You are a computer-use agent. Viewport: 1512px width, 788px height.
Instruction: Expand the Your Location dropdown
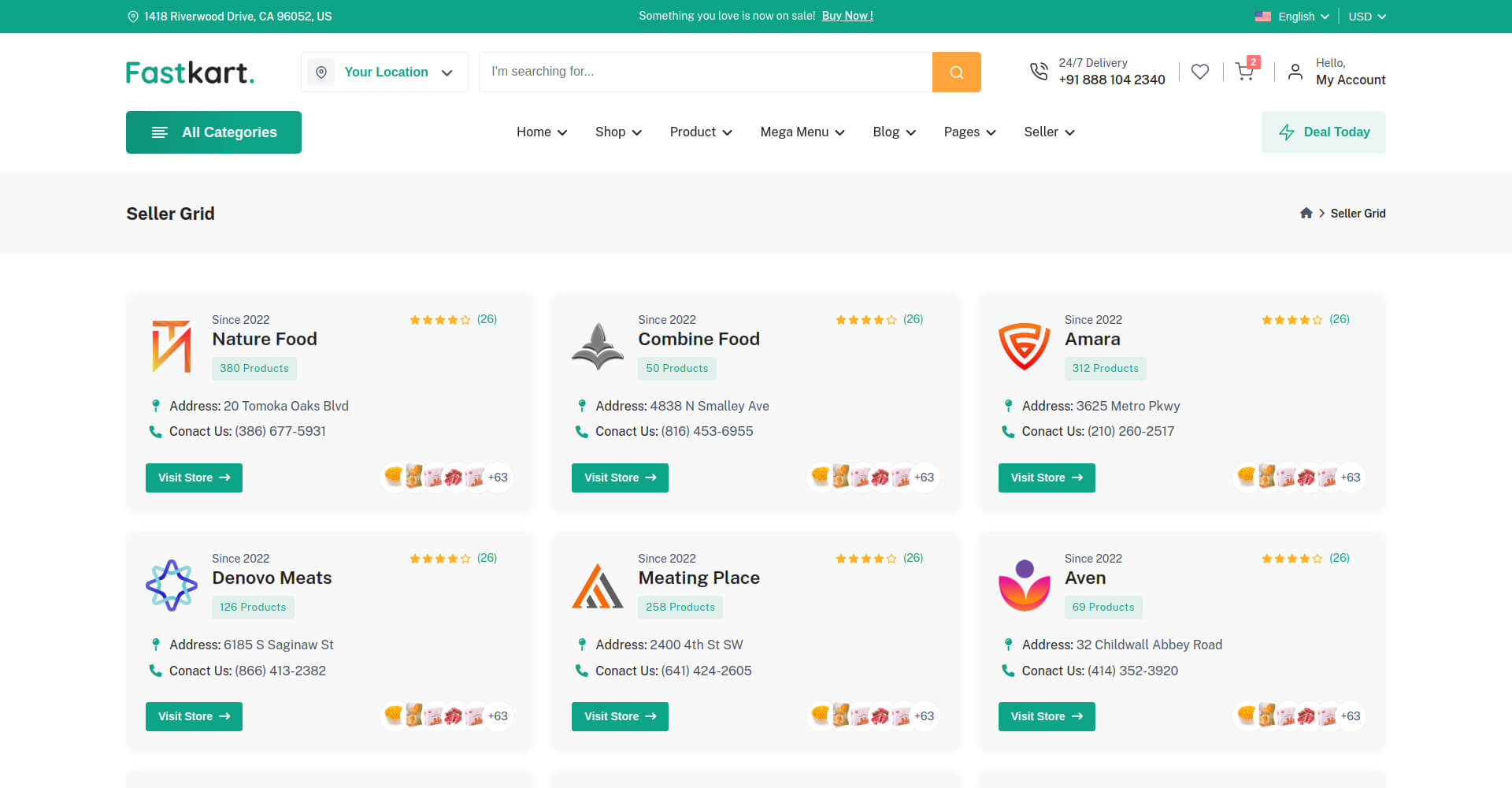point(384,72)
